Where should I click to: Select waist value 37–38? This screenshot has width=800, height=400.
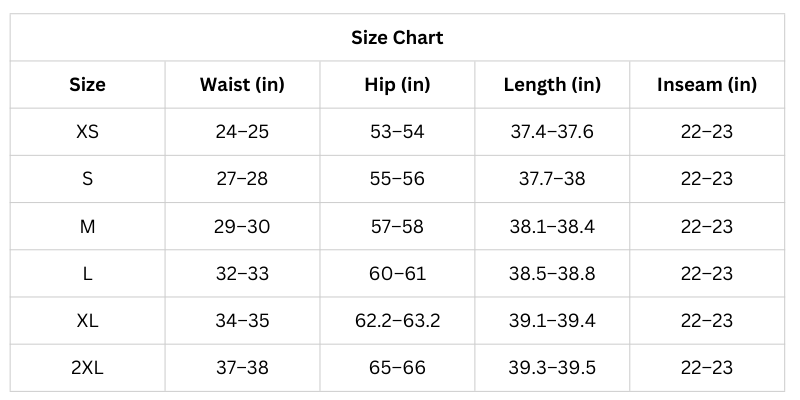coord(242,368)
